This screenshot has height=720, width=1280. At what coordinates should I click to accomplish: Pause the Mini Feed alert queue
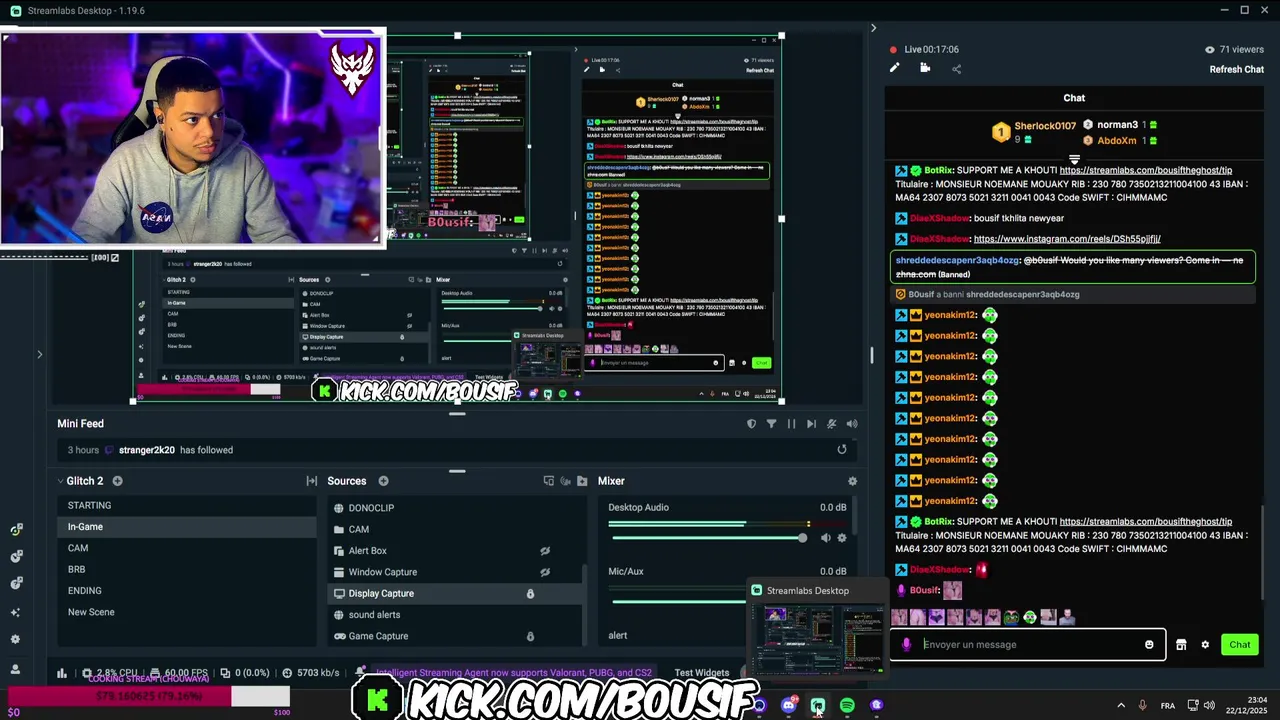click(x=791, y=424)
